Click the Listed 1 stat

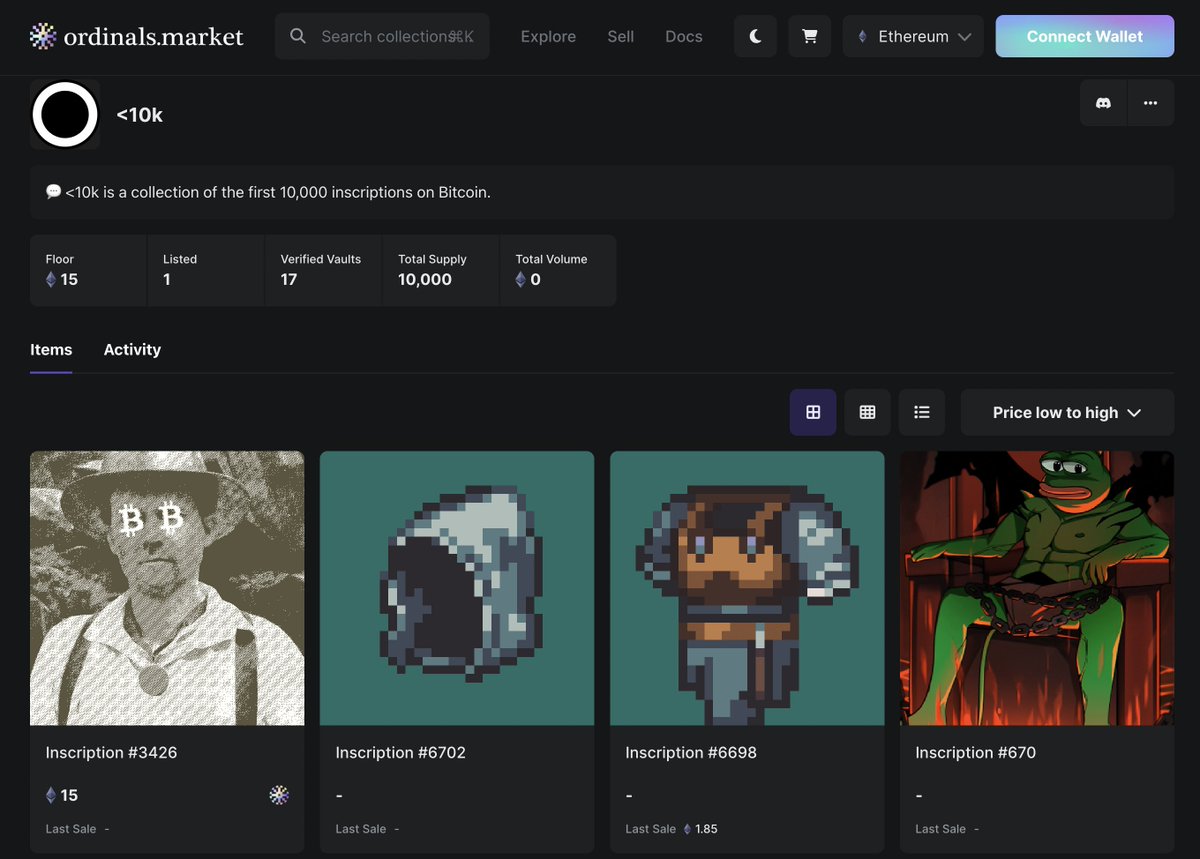pos(205,270)
